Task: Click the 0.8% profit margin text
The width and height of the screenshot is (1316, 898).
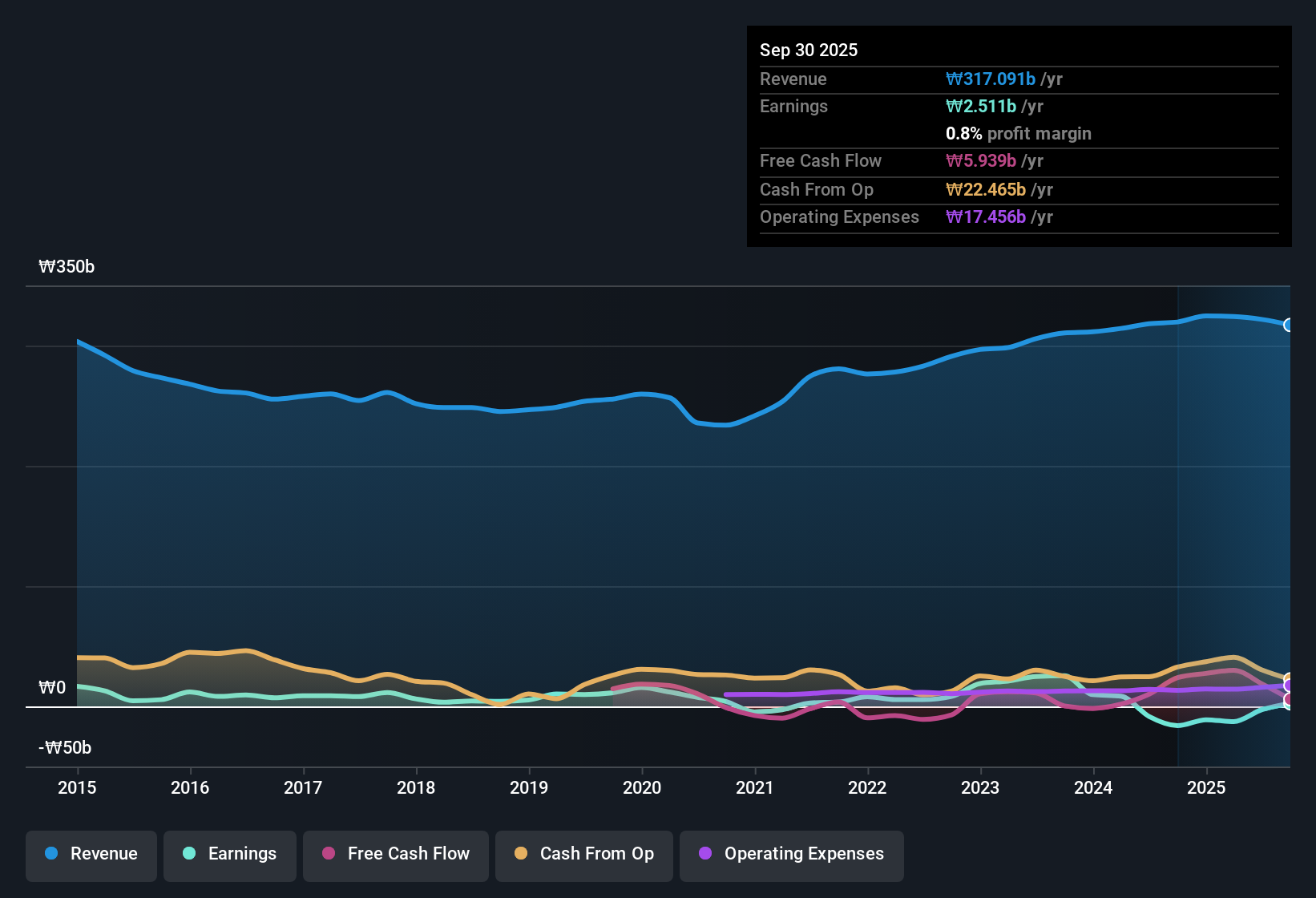Action: [1018, 134]
